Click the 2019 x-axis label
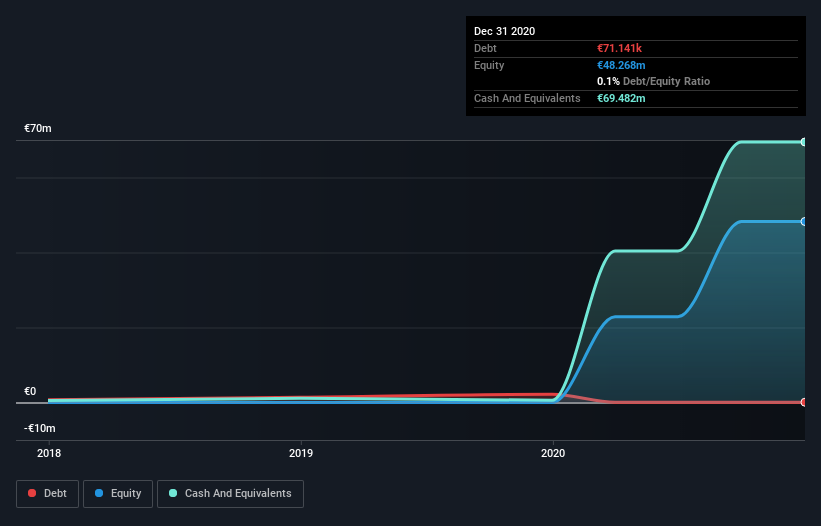Screen dimensions: 821x526 tap(301, 453)
